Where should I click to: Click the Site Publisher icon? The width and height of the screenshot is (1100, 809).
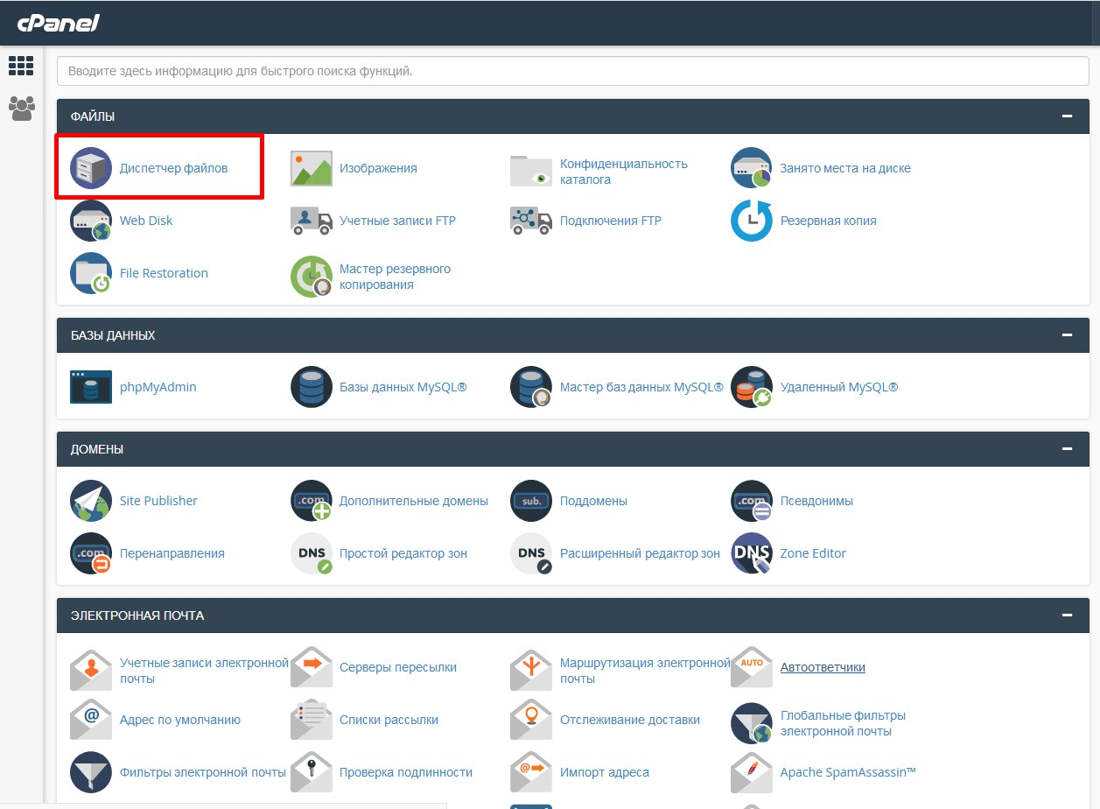pos(91,501)
